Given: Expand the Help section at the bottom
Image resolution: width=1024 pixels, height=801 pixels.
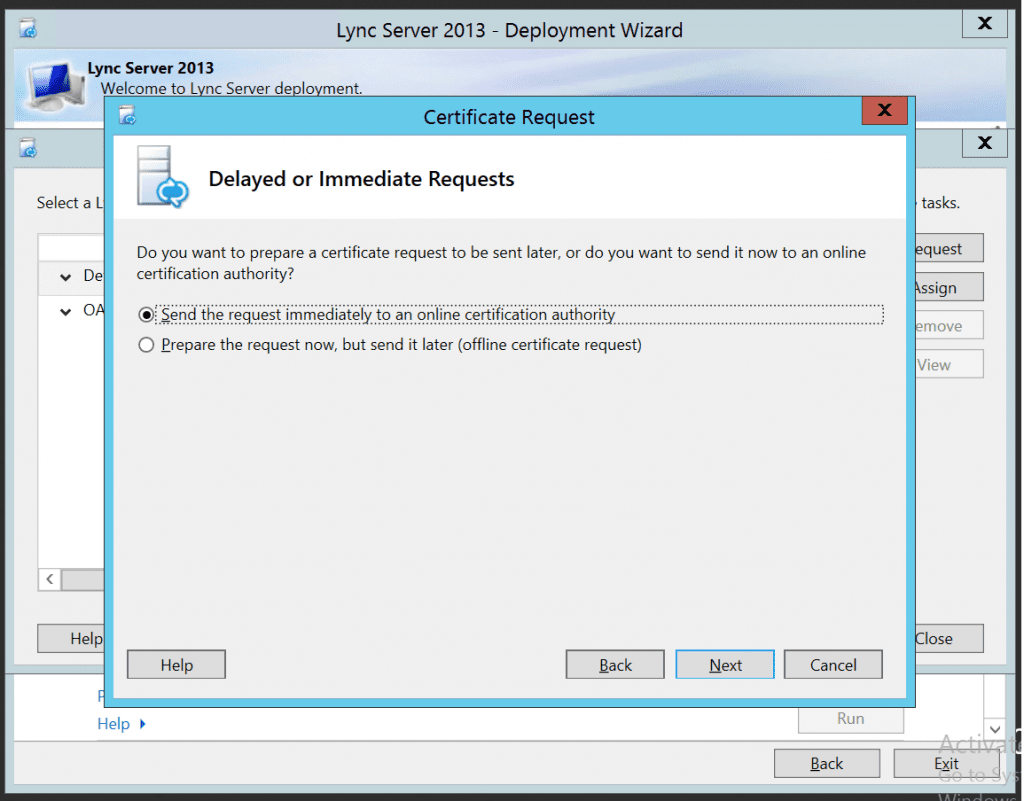Looking at the screenshot, I should coord(114,723).
